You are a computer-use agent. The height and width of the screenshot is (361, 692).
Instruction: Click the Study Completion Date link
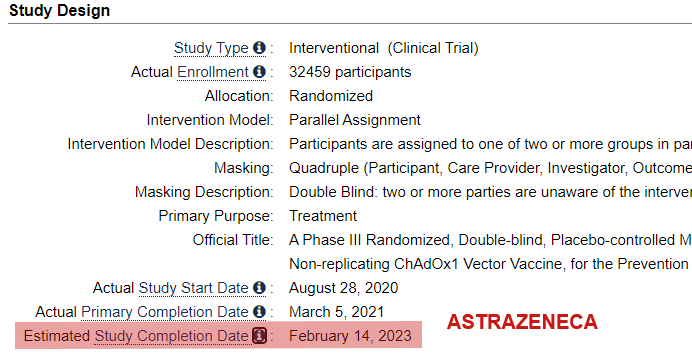coord(172,336)
